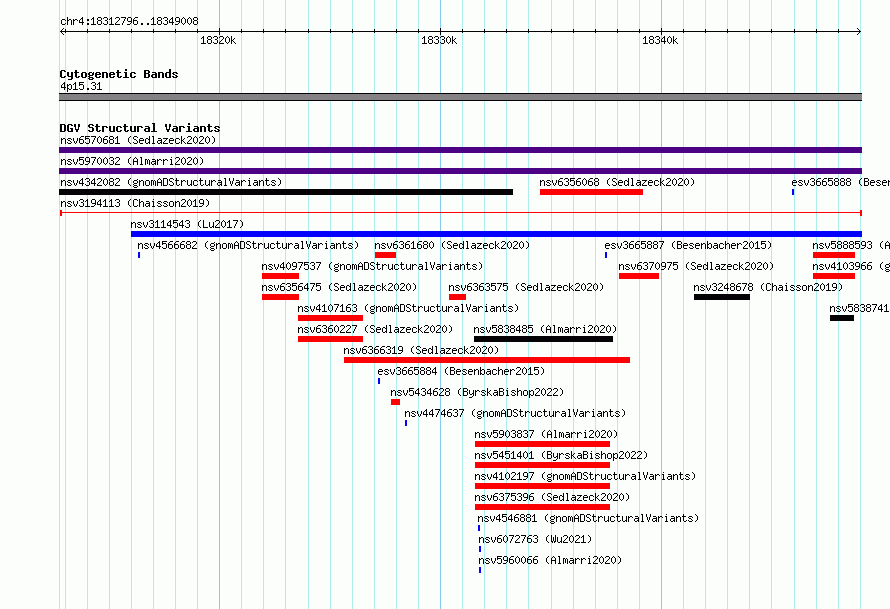The height and width of the screenshot is (609, 890).
Task: Select the nsv4566682 gnomADStructuralVariants label
Action: tap(248, 245)
